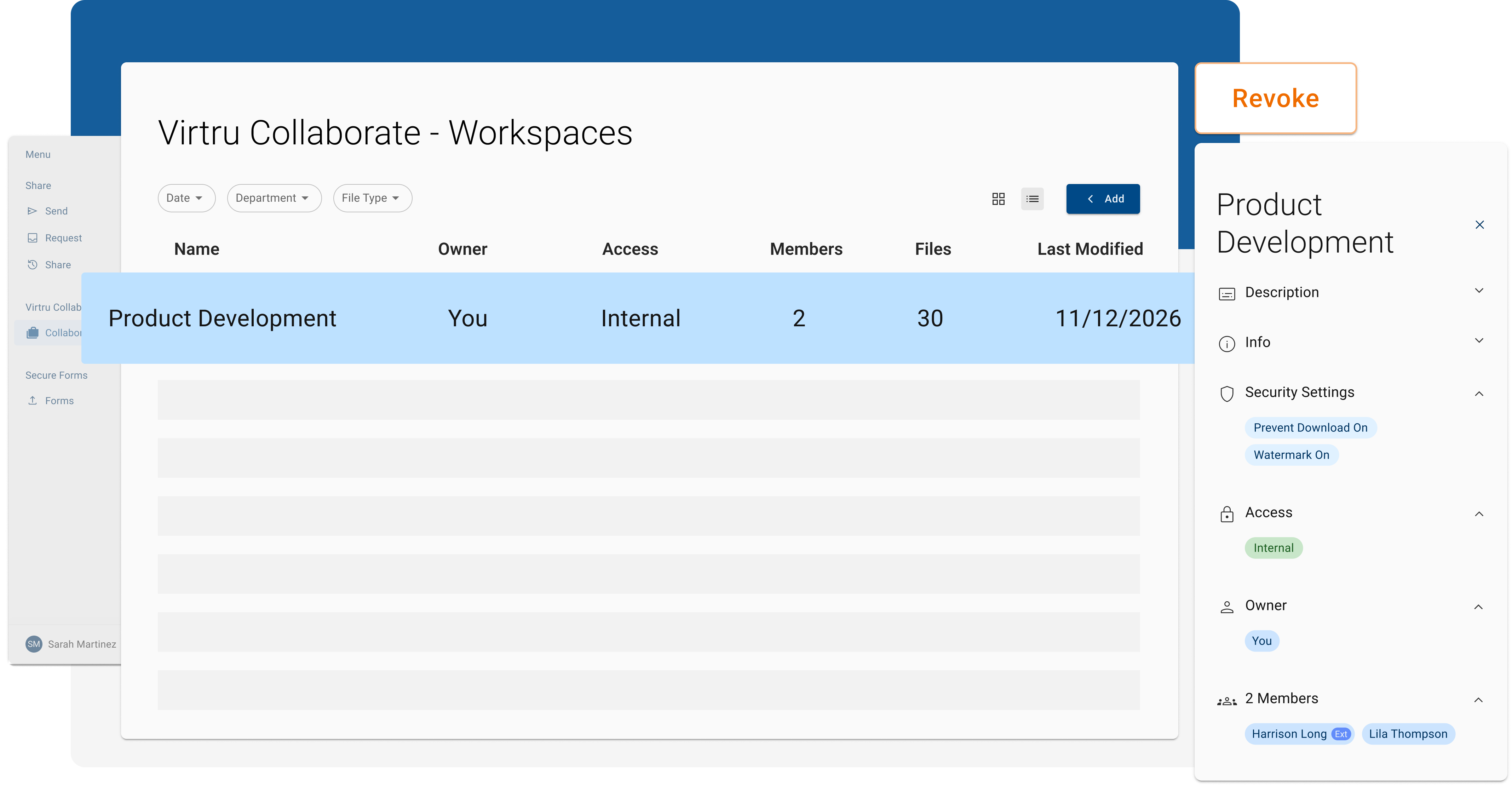Viewport: 1512px width, 786px height.
Task: Click the SM user avatar
Action: (x=34, y=644)
